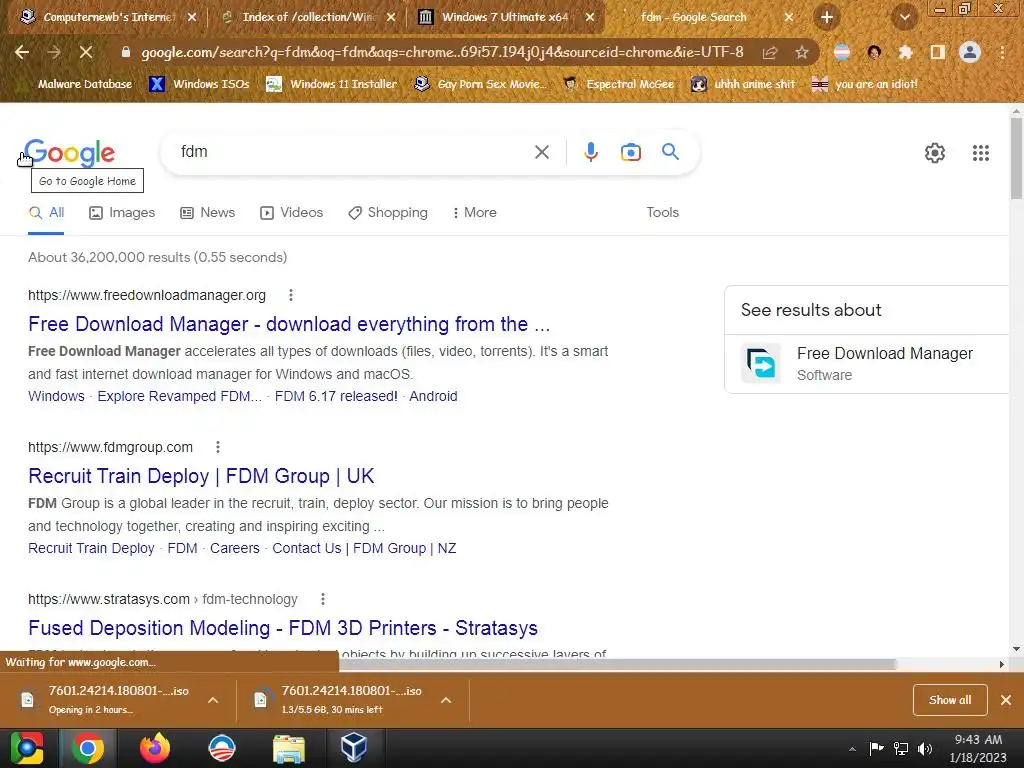1024x768 pixels.
Task: Close the Index of /collection tab
Action: [391, 18]
